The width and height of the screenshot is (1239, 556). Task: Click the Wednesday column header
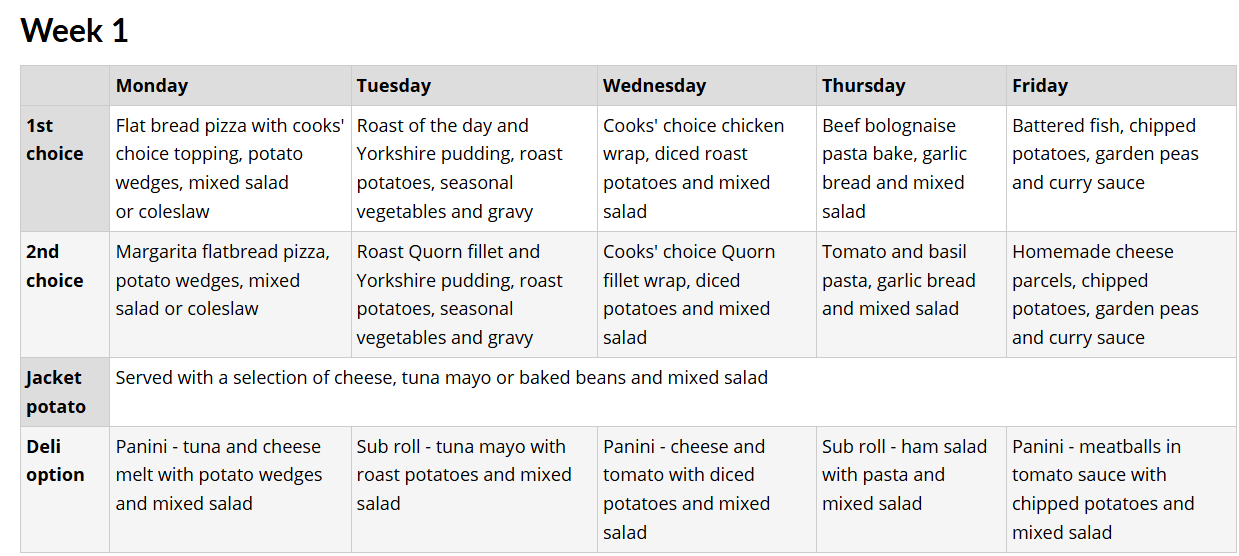tap(707, 86)
